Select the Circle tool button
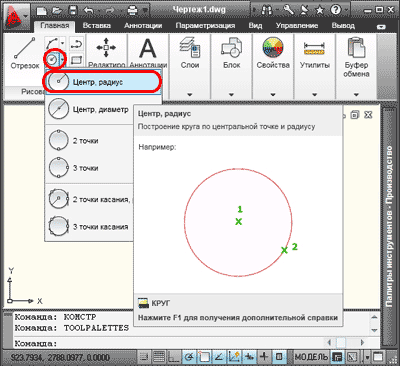The width and height of the screenshot is (400, 366). tap(52, 60)
